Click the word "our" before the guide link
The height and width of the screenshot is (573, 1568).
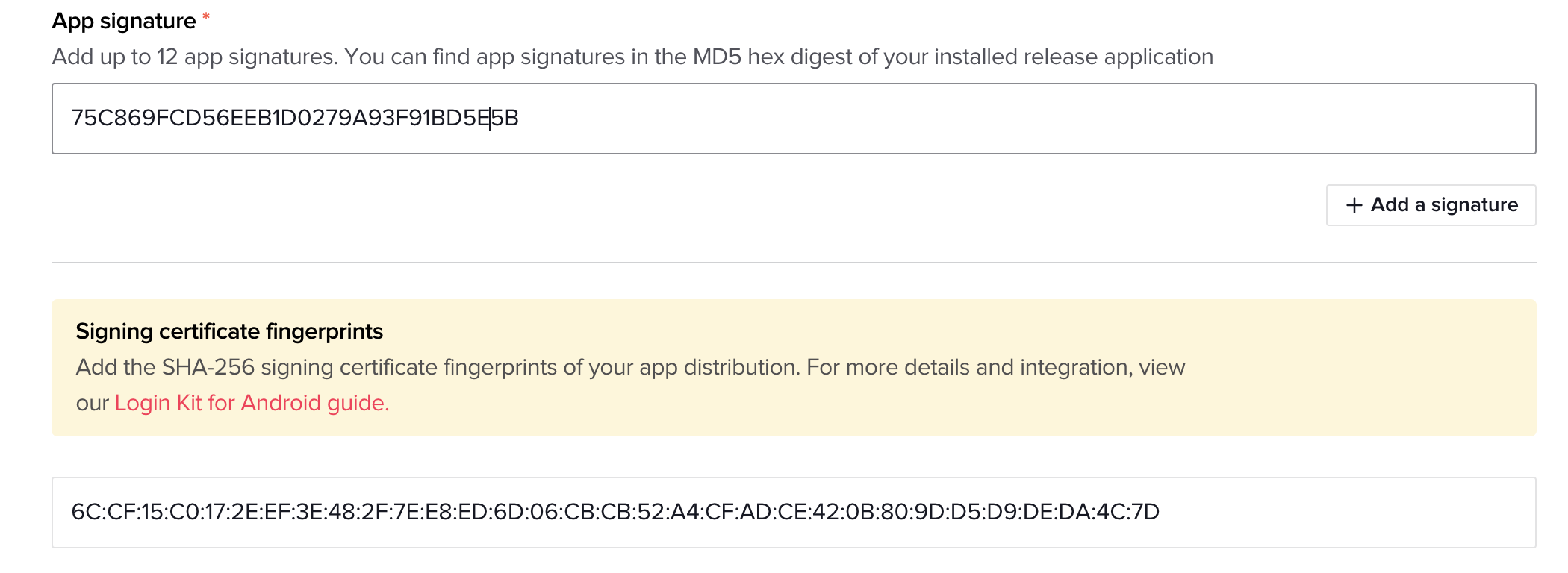(x=93, y=403)
